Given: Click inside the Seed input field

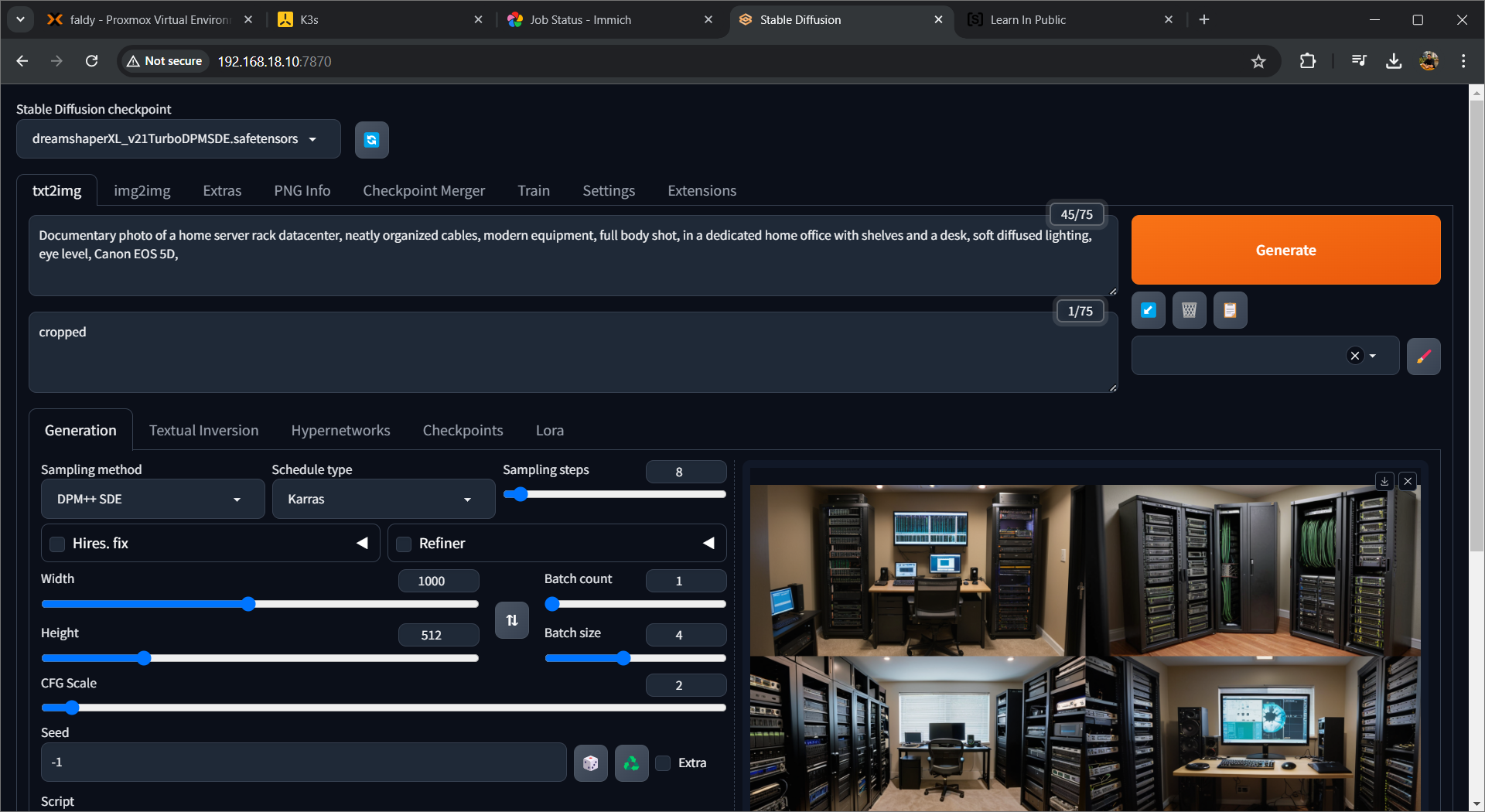Looking at the screenshot, I should pos(302,762).
